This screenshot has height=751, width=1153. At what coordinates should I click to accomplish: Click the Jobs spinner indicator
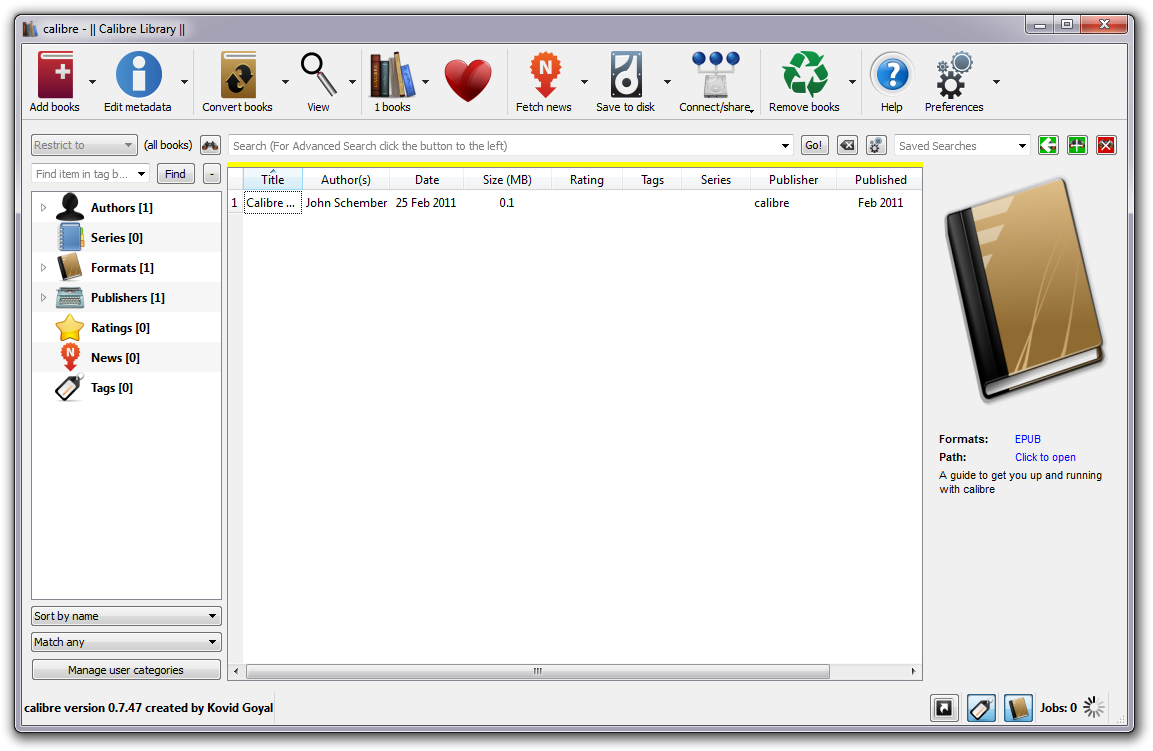[1093, 708]
